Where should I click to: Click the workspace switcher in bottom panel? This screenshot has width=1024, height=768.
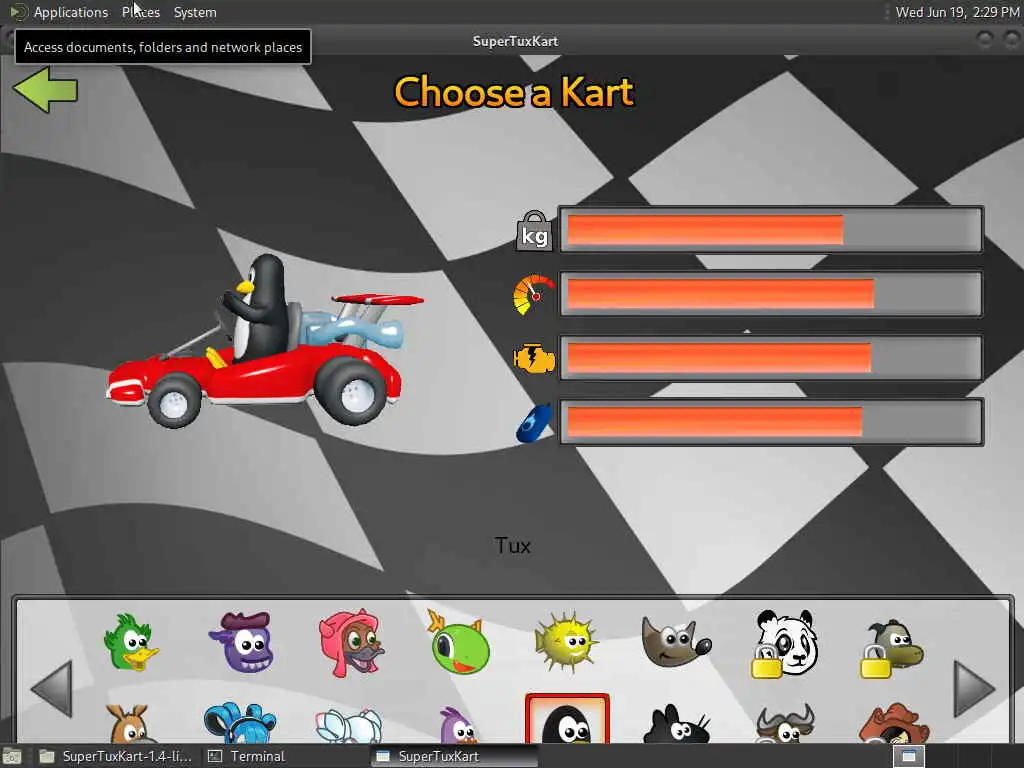pyautogui.click(x=908, y=756)
